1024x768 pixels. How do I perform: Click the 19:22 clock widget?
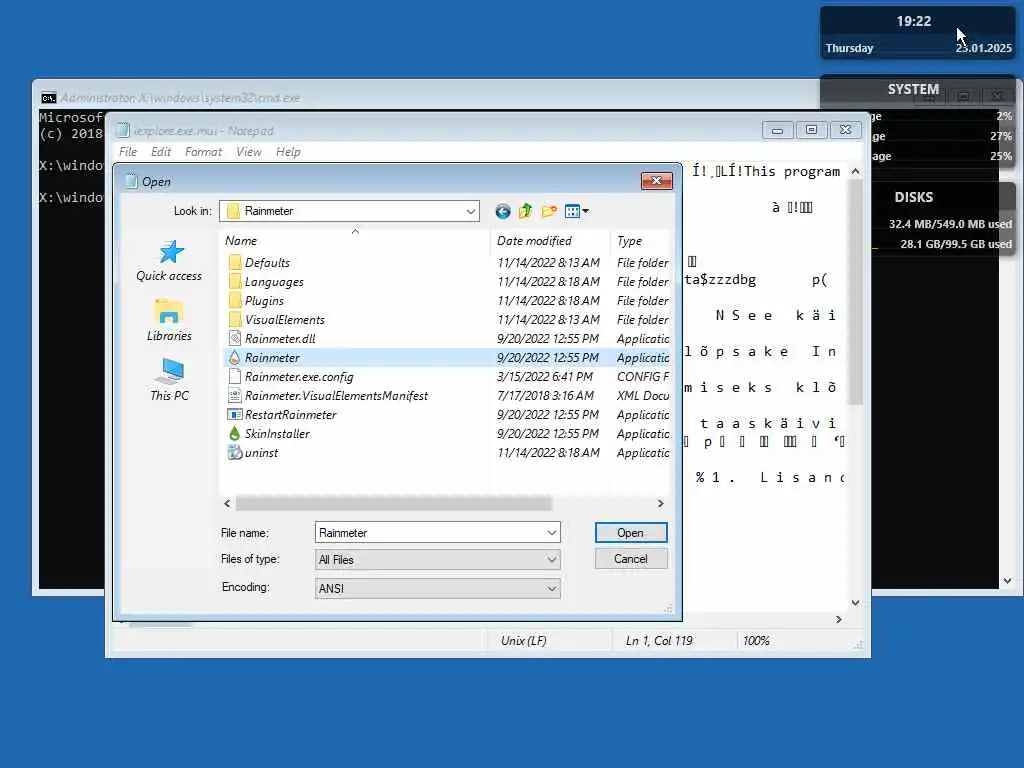tap(914, 22)
